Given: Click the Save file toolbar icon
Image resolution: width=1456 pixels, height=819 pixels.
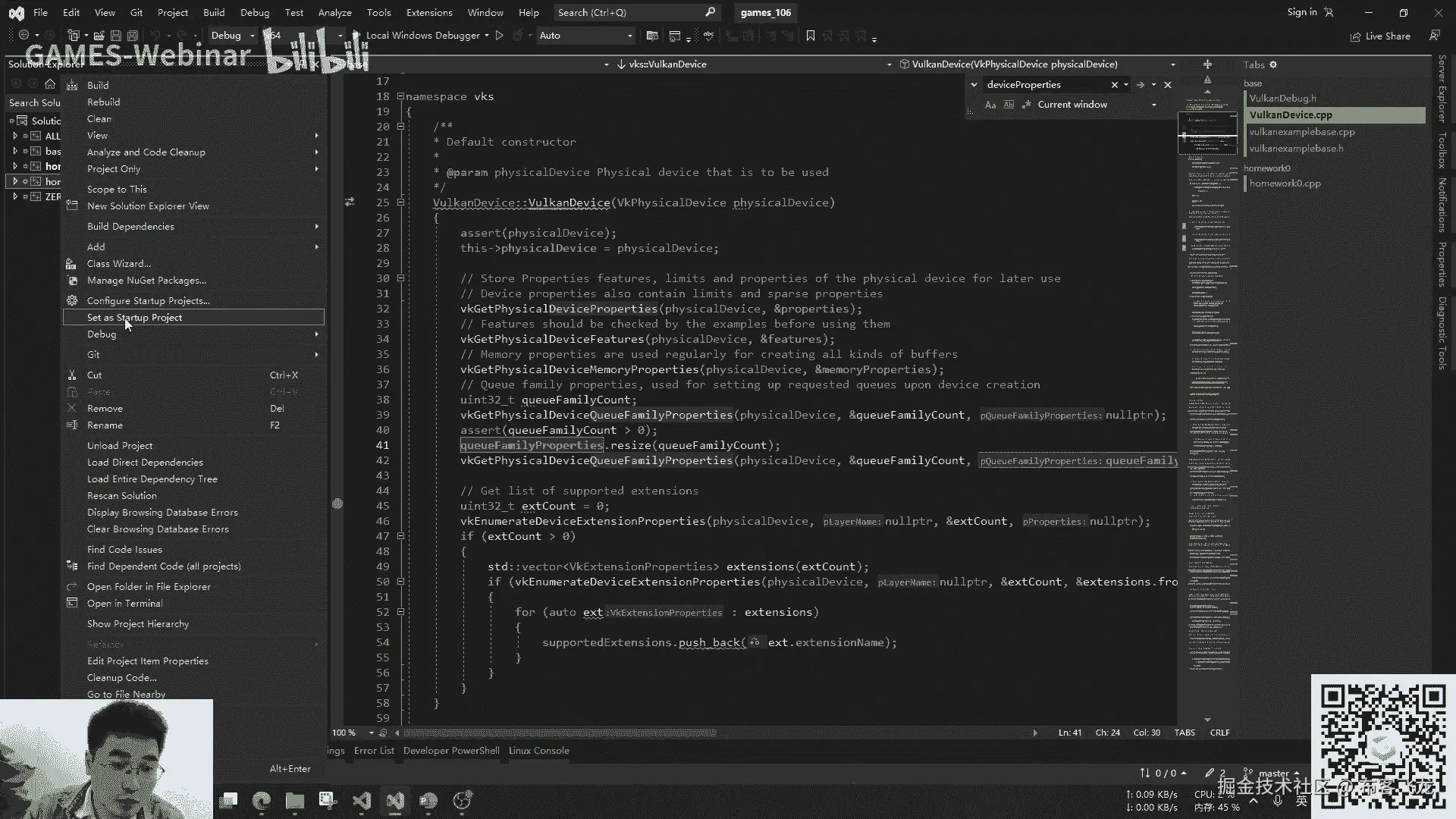Looking at the screenshot, I should (x=116, y=36).
